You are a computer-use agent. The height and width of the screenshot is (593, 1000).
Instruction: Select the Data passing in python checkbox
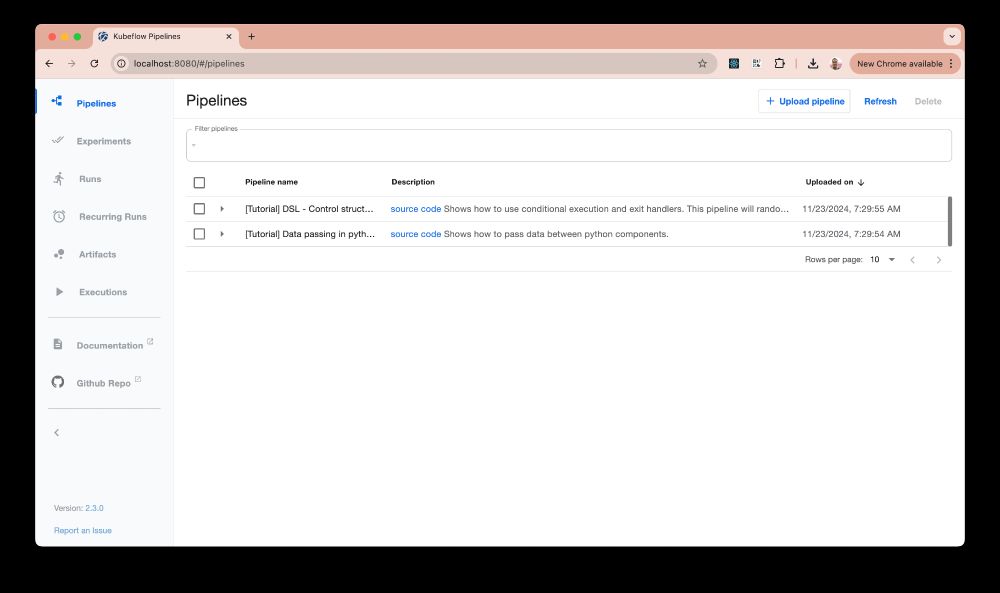click(x=200, y=234)
